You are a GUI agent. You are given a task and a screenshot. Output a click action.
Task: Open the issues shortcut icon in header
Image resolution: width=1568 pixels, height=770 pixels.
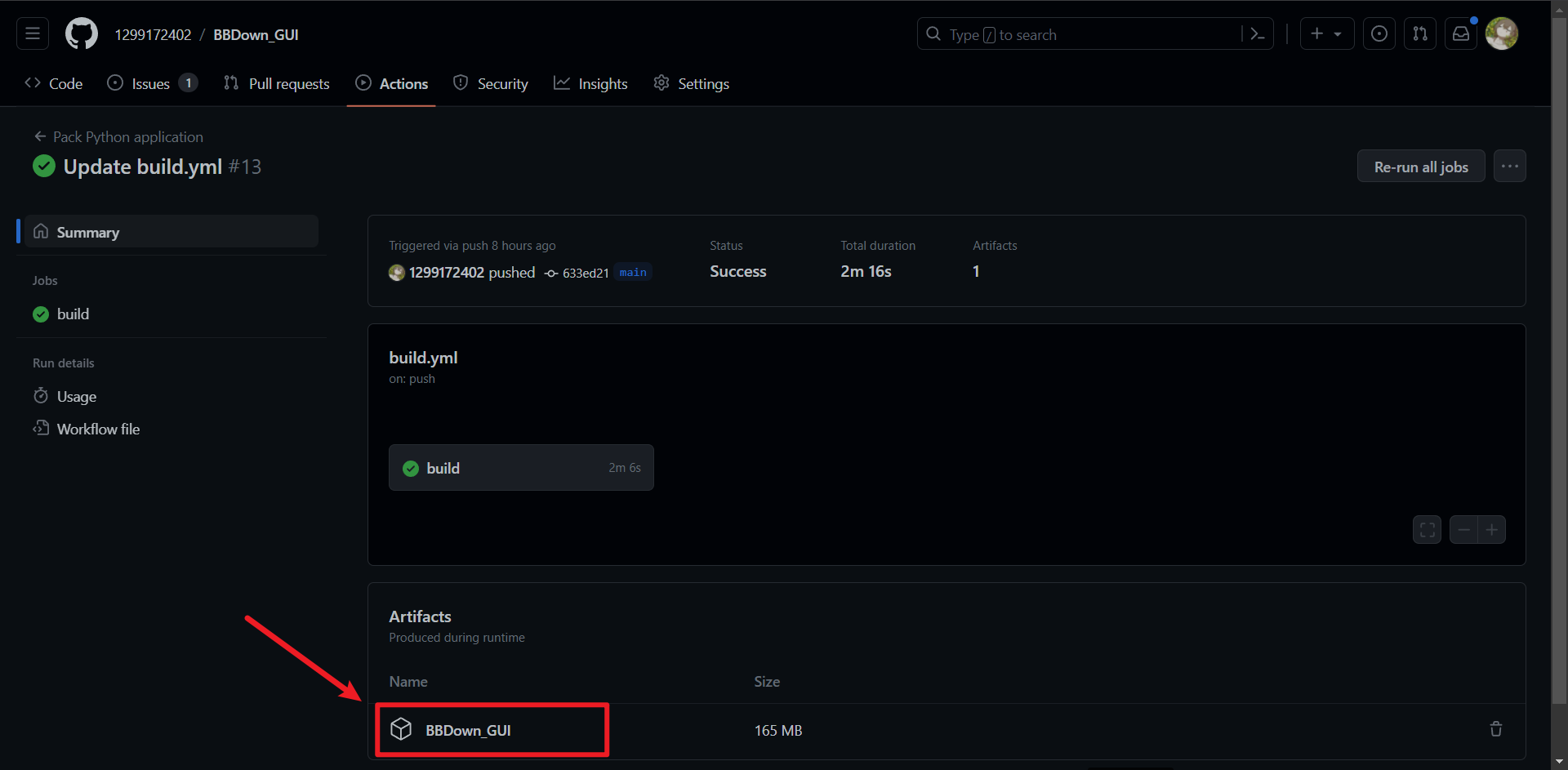[x=1379, y=34]
